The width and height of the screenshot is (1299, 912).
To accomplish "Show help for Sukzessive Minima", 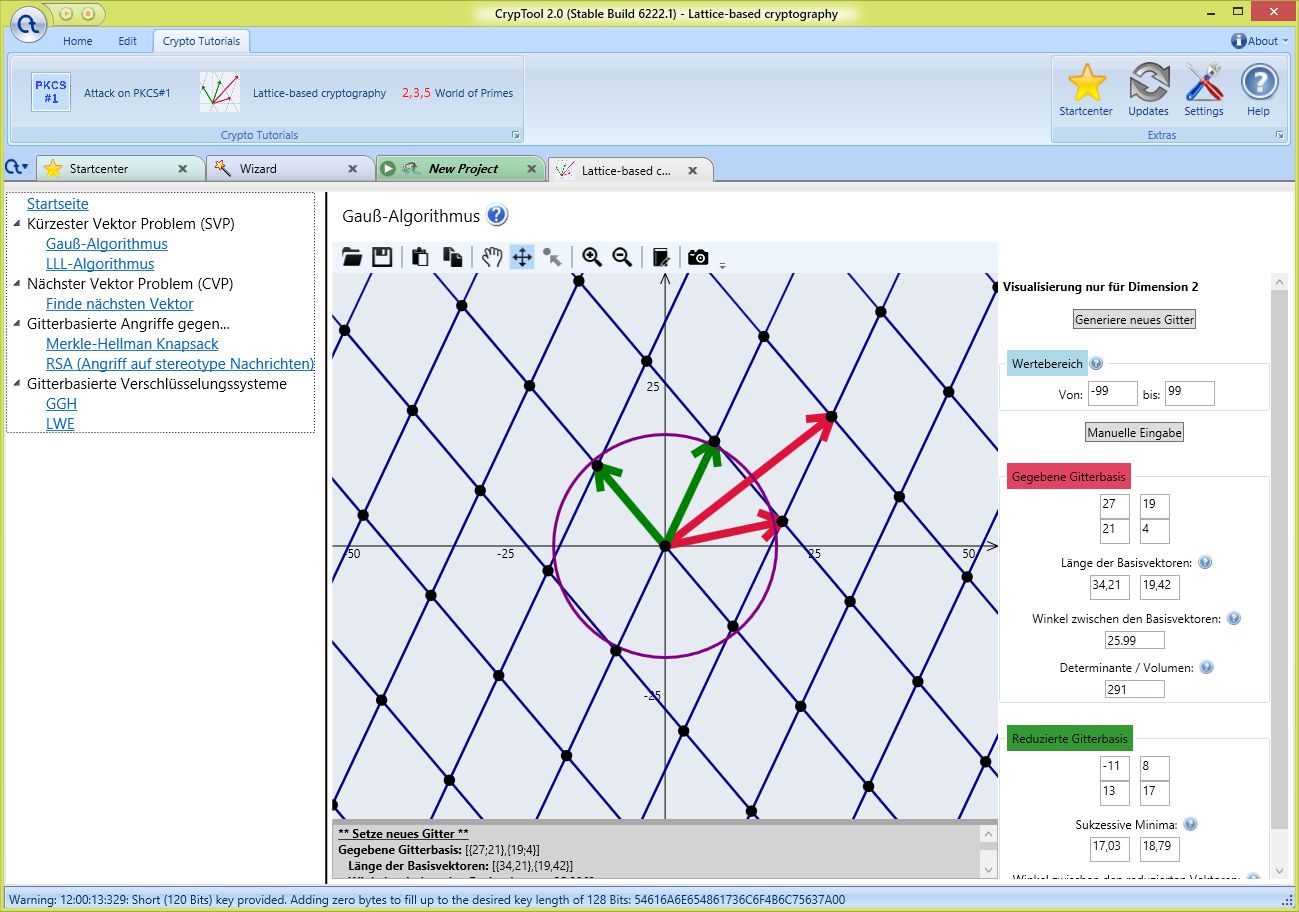I will (1190, 824).
